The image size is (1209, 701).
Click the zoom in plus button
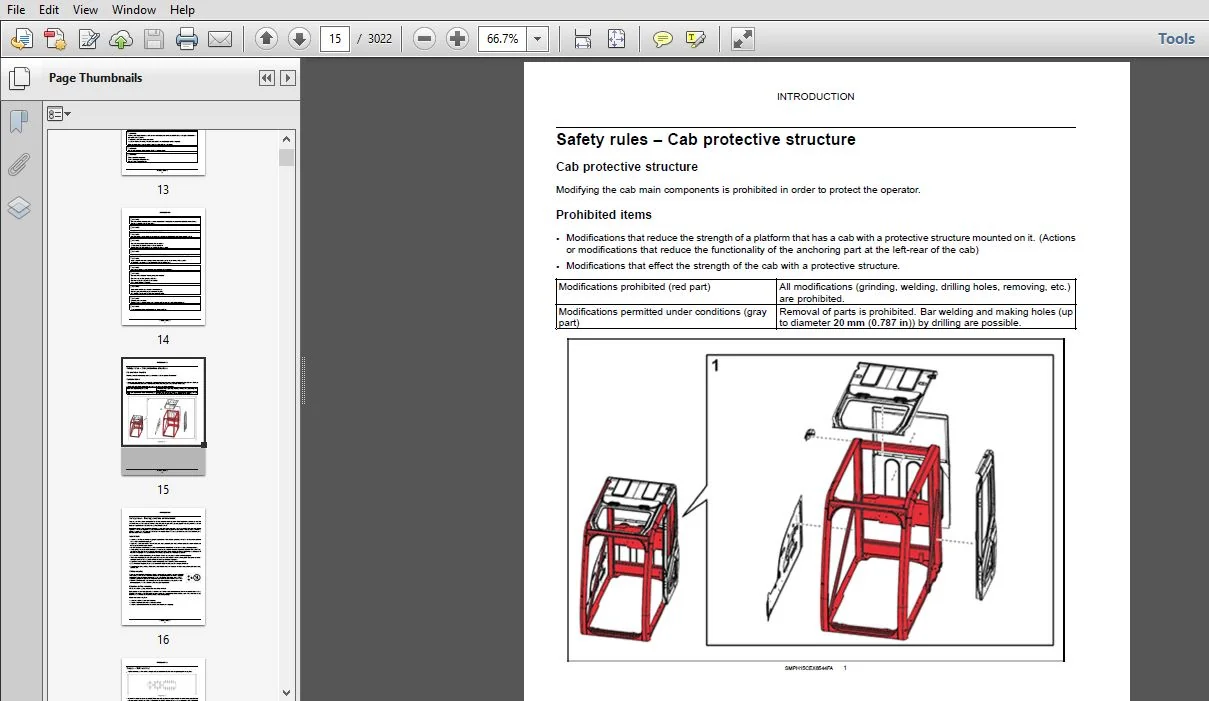point(458,39)
